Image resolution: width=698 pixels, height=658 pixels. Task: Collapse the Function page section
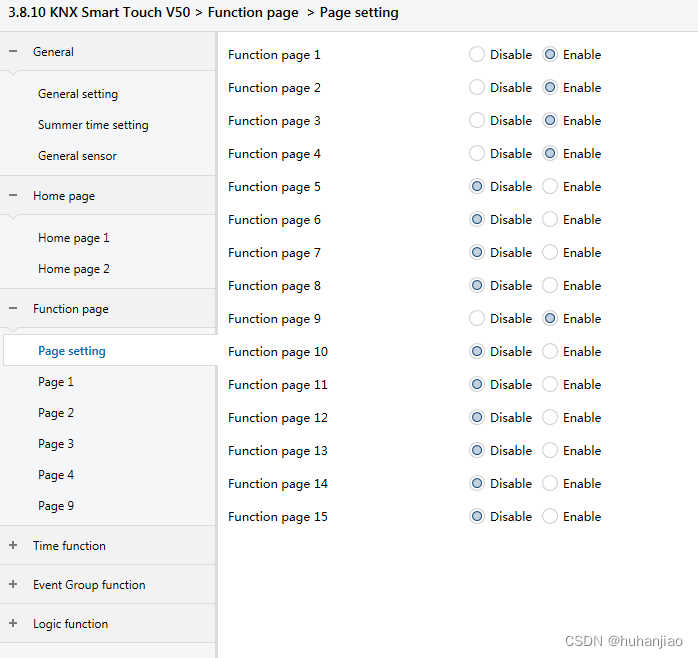pyautogui.click(x=13, y=309)
